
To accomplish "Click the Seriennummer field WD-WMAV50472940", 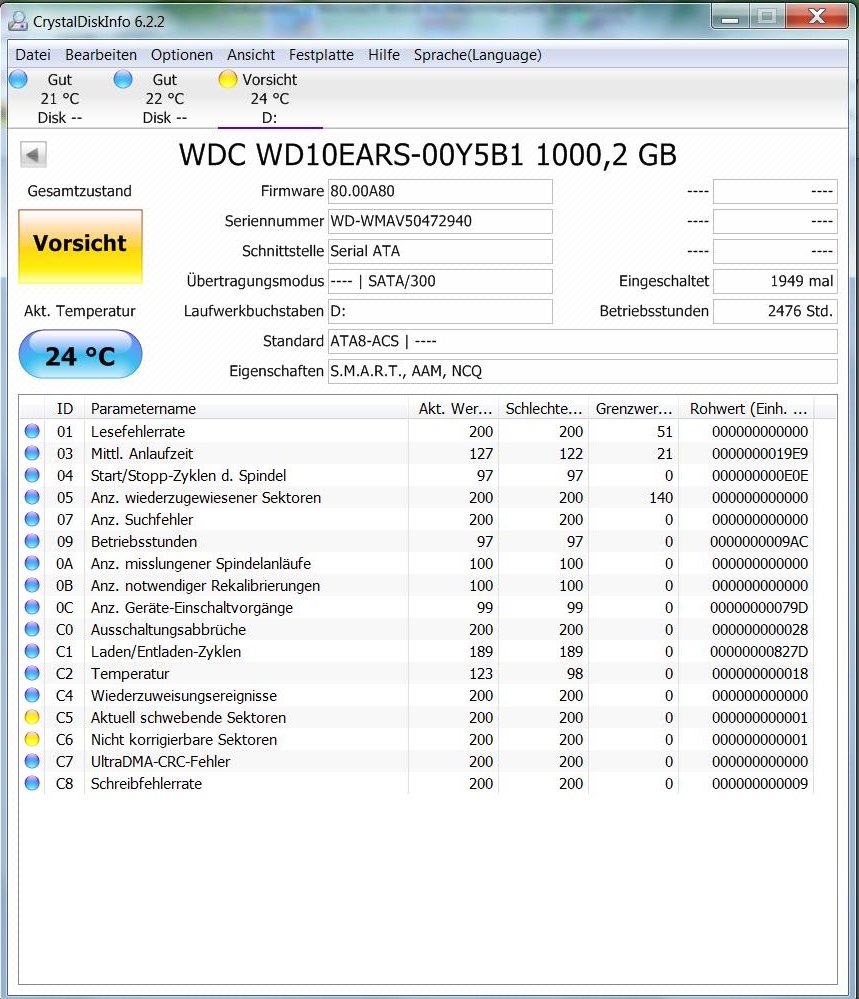I will [x=440, y=221].
